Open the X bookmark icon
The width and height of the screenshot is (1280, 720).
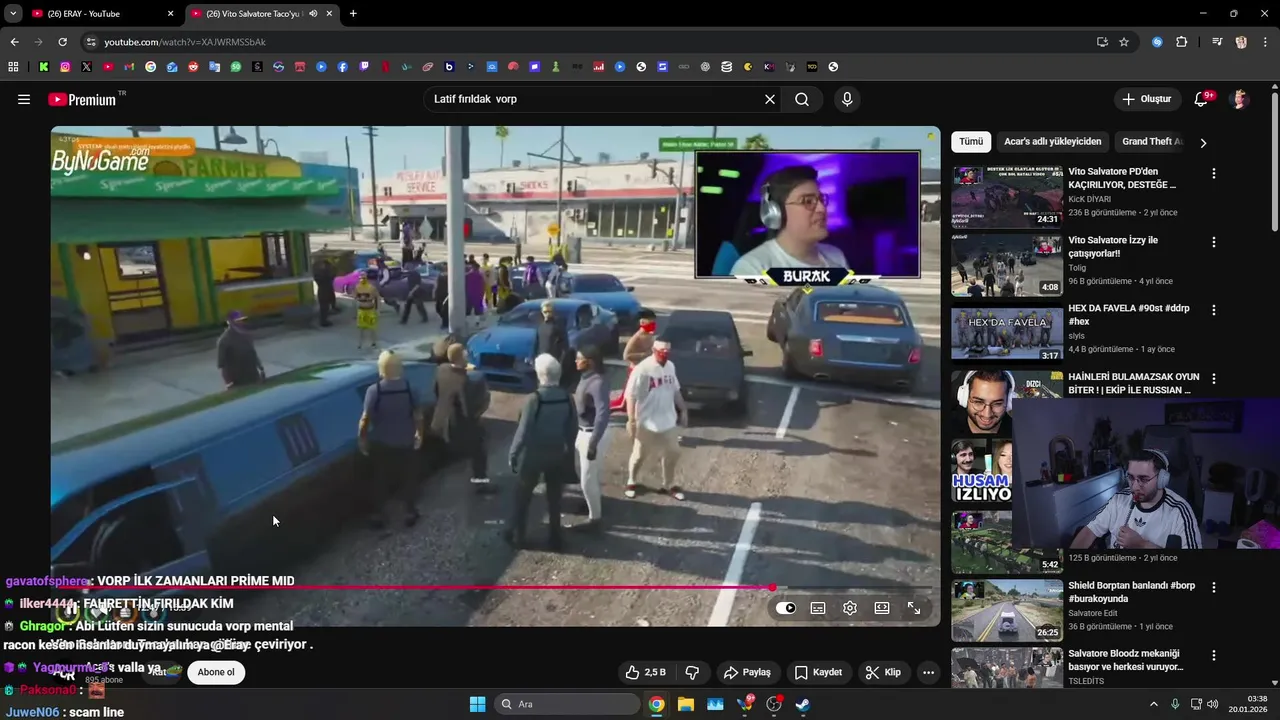click(86, 67)
